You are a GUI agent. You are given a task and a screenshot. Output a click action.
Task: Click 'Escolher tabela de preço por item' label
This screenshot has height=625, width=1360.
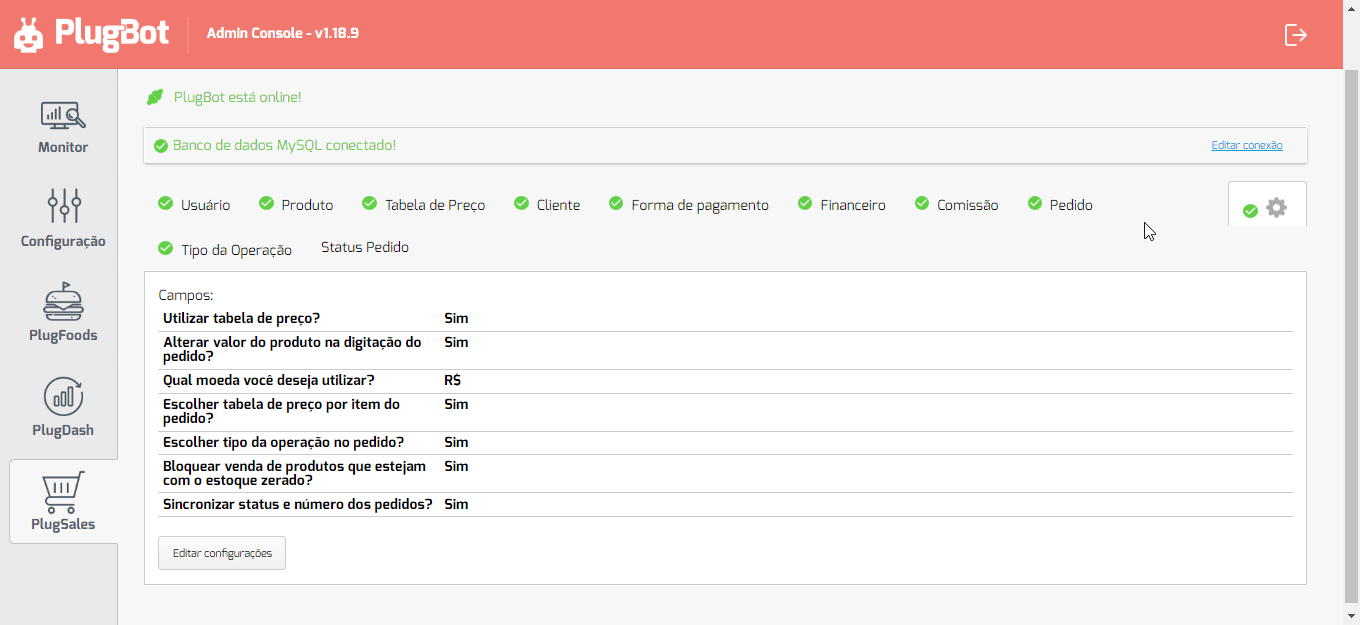click(281, 412)
